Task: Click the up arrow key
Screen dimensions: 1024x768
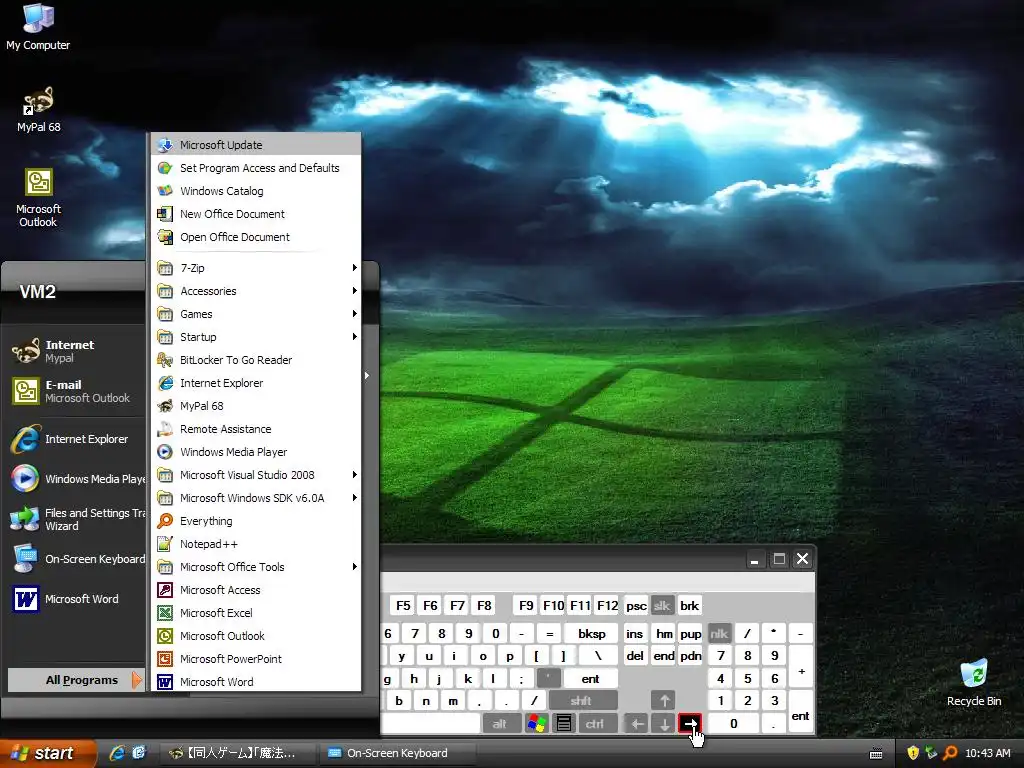Action: (664, 701)
